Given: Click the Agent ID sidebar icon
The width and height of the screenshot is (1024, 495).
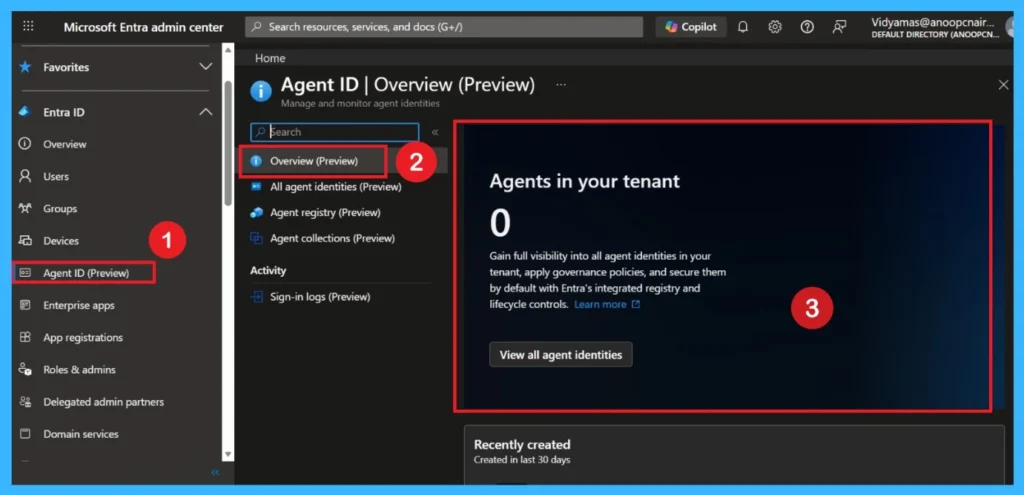Looking at the screenshot, I should [25, 272].
